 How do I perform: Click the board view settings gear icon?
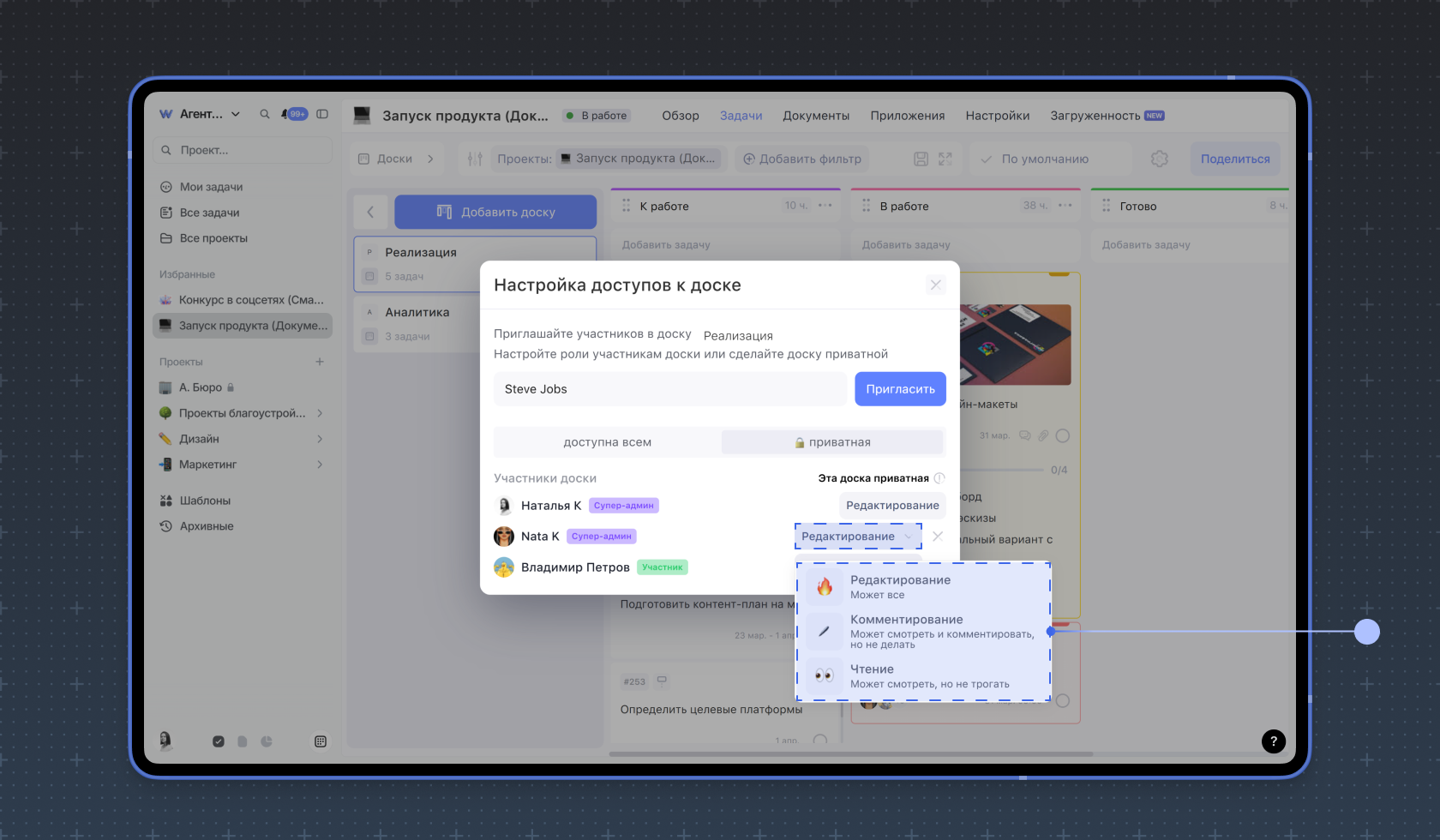point(1160,159)
